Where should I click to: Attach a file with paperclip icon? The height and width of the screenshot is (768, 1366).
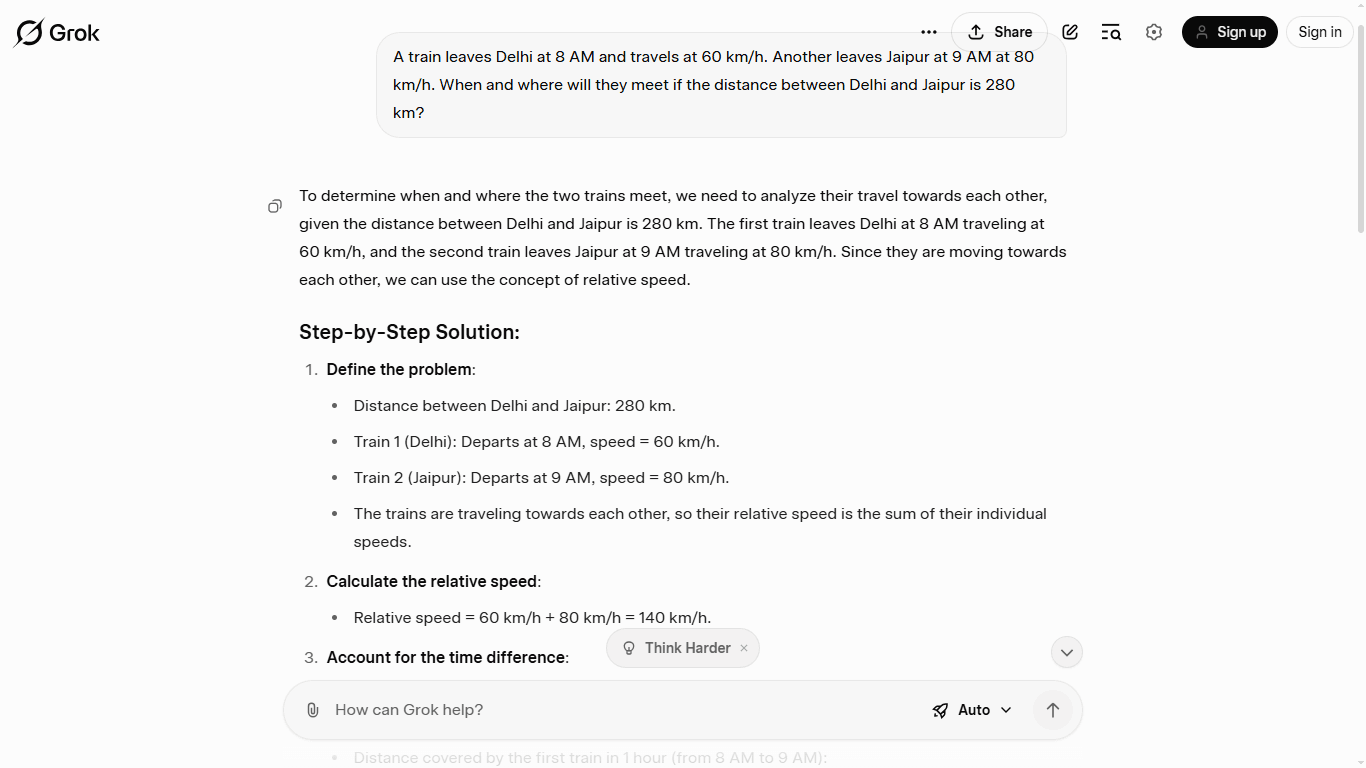[313, 710]
